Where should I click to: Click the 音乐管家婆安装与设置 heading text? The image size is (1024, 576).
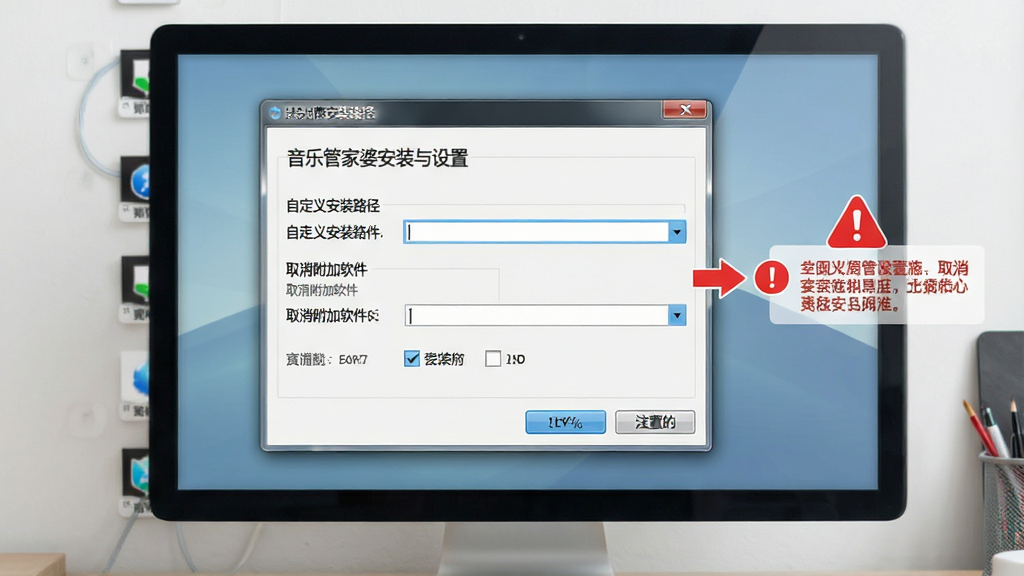(377, 158)
